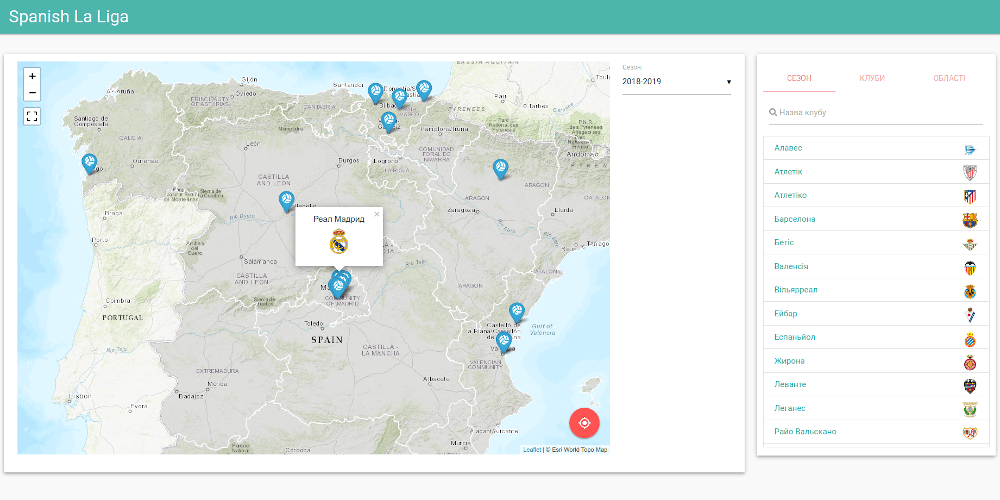This screenshot has height=500, width=1000.
Task: Open the Валенсія club name in list
Action: tap(791, 266)
